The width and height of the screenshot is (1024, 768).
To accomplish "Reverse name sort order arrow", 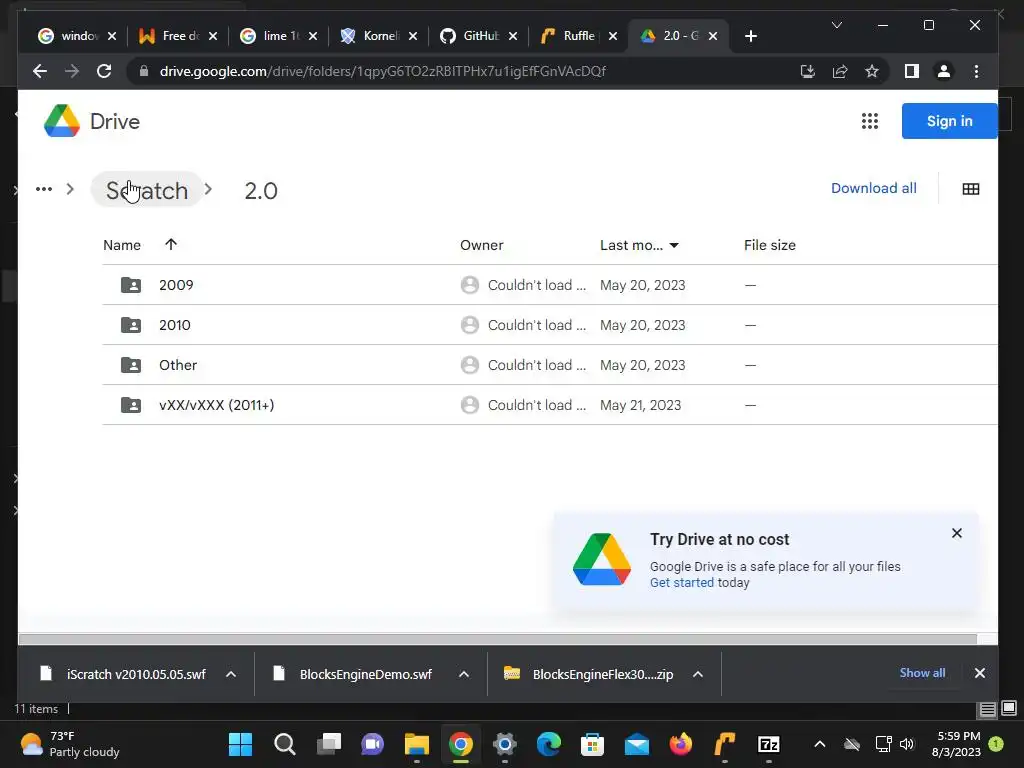I will (171, 244).
